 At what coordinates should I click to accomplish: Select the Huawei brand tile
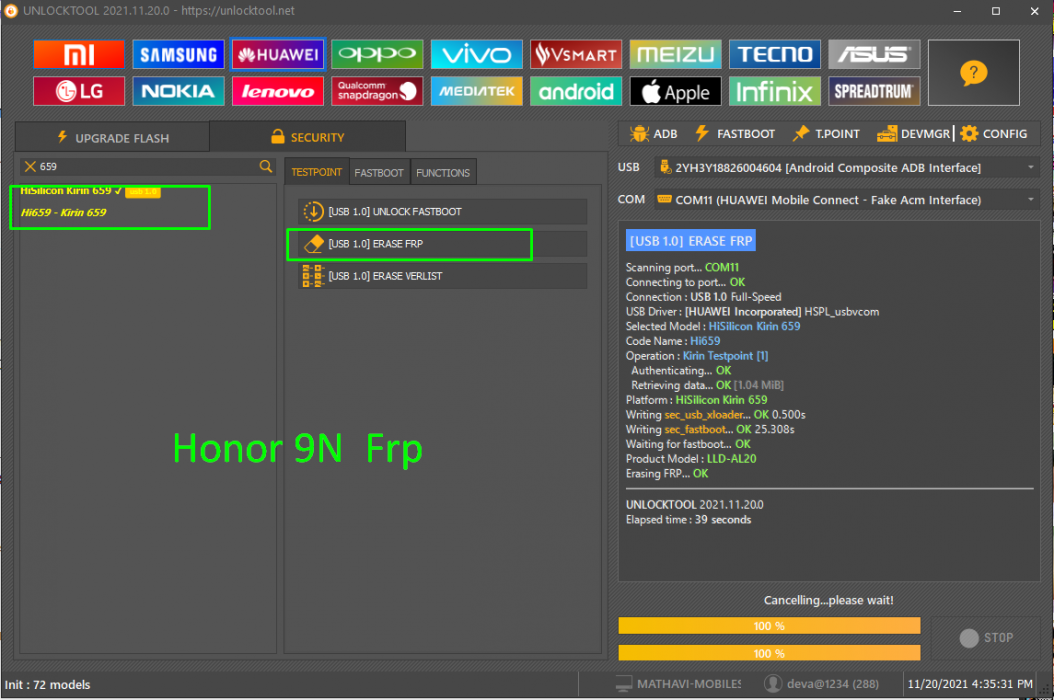[278, 54]
